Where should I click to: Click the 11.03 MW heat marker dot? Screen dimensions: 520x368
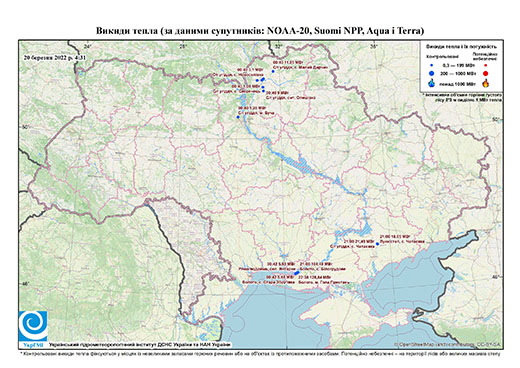(x=273, y=71)
